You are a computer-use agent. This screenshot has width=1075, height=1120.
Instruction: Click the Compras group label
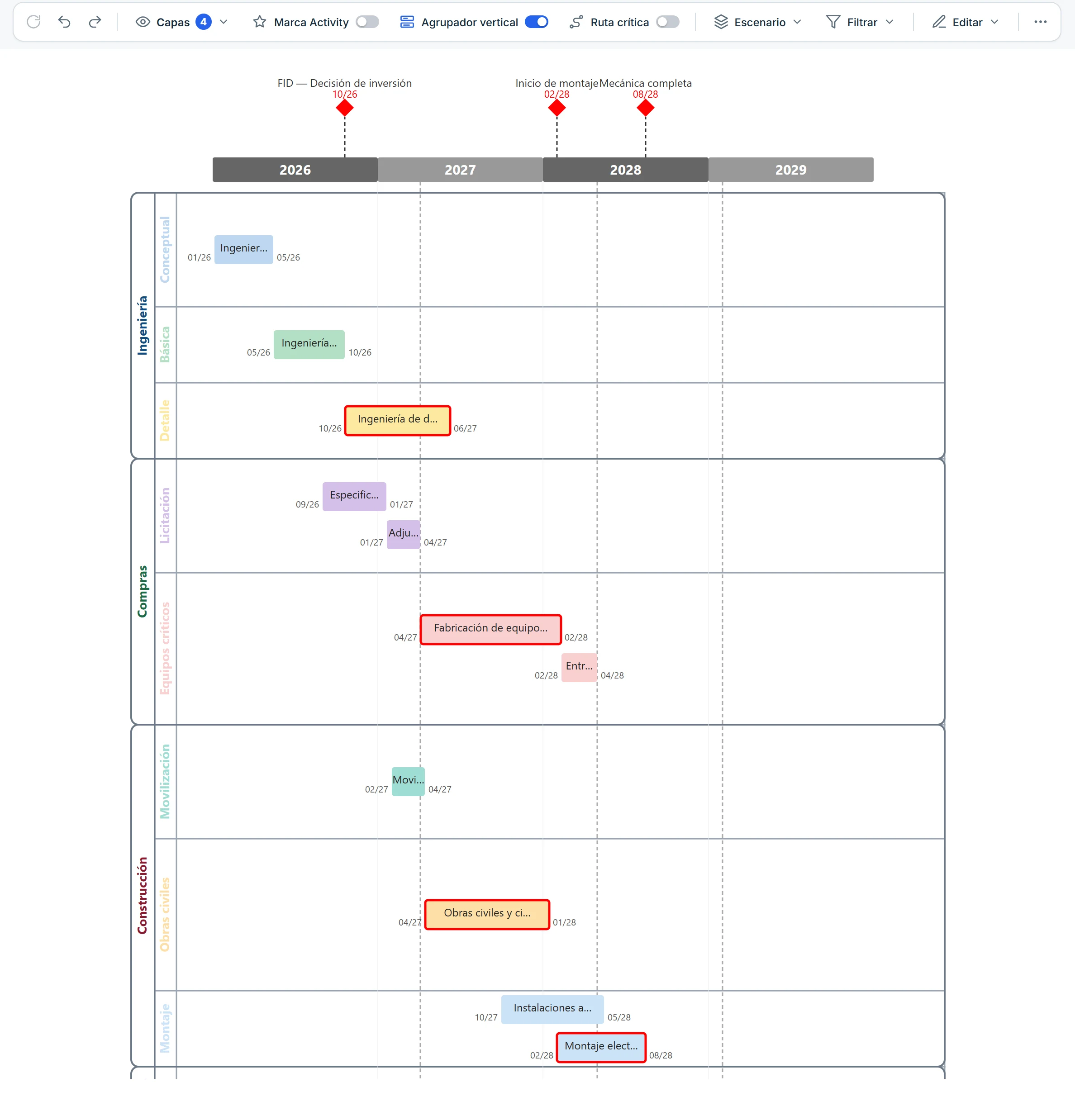[x=143, y=591]
